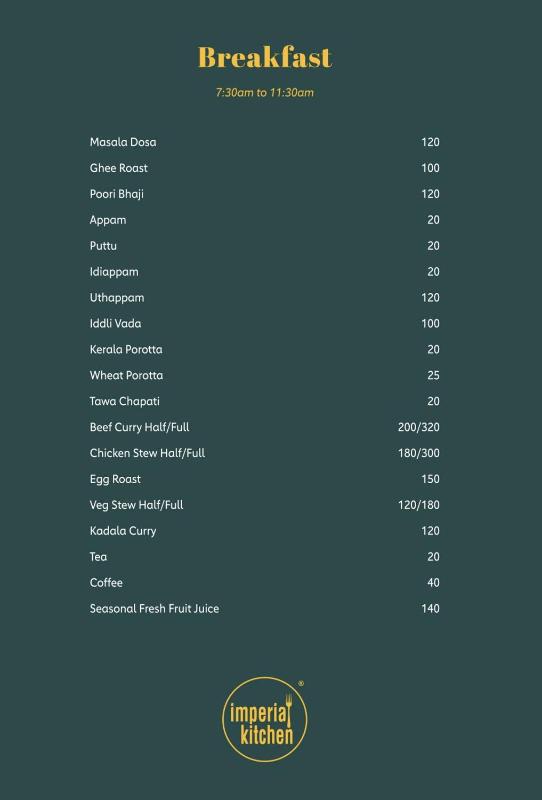Click the Beef Curry Half/Full item
542x800 pixels.
140,427
